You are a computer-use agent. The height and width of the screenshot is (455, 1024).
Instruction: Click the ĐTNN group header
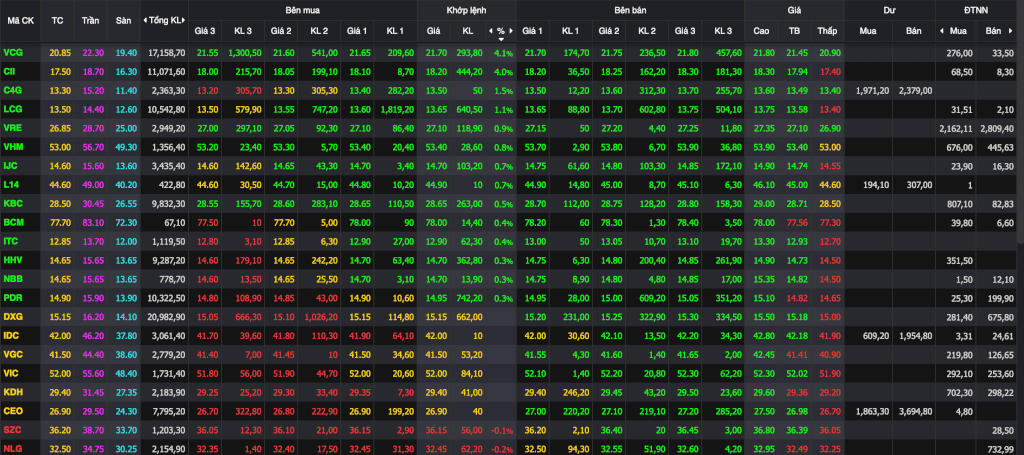pyautogui.click(x=976, y=10)
